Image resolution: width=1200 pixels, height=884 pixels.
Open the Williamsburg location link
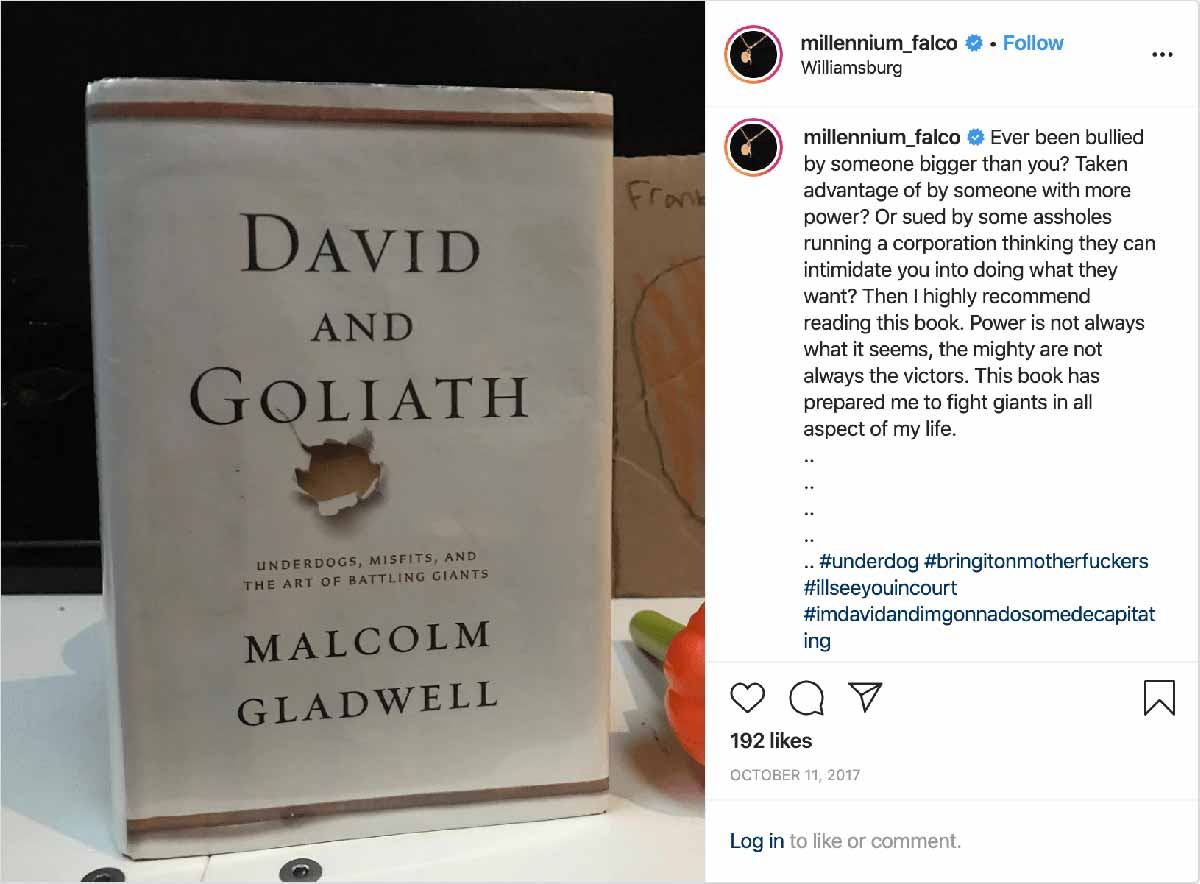click(852, 68)
